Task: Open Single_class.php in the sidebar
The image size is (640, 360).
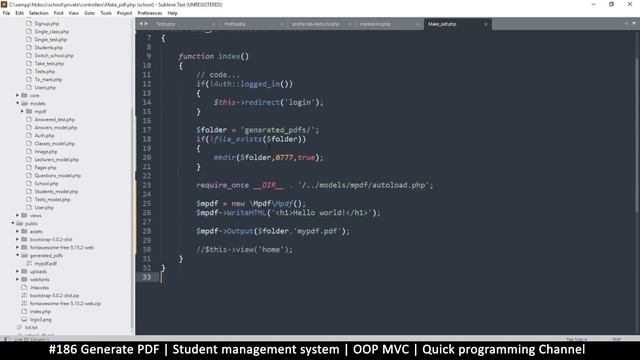Action: click(51, 31)
